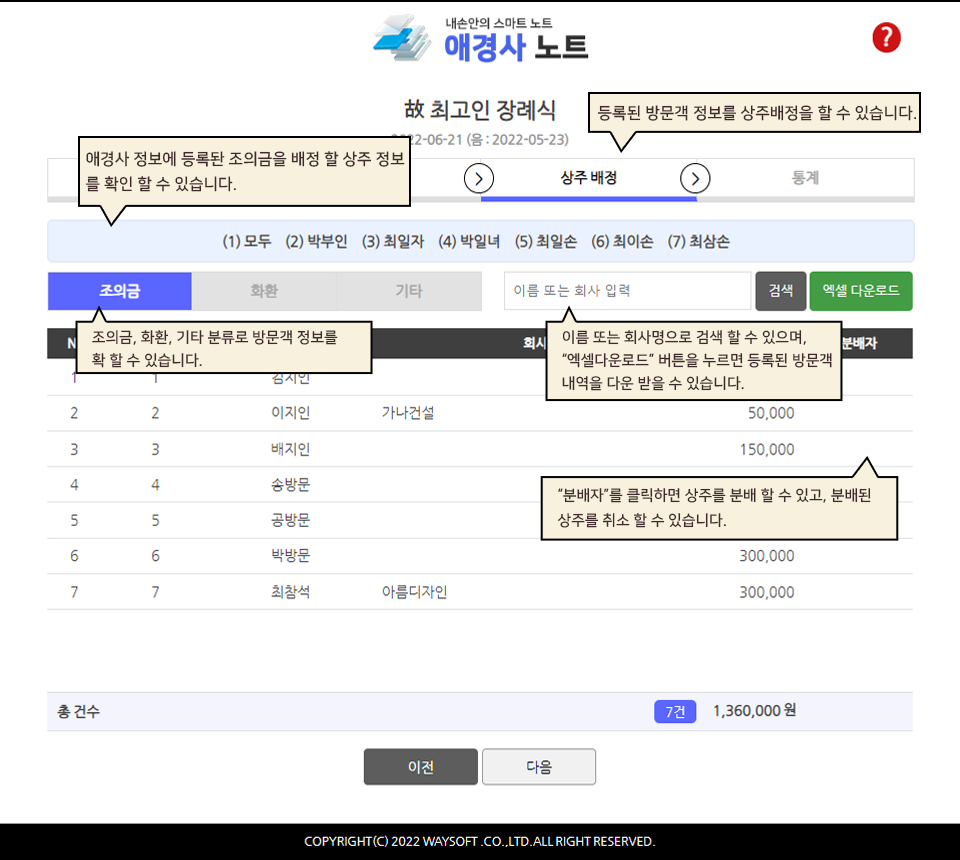Filter by mourner (7) 최삼손
This screenshot has width=960, height=860.
pos(698,242)
